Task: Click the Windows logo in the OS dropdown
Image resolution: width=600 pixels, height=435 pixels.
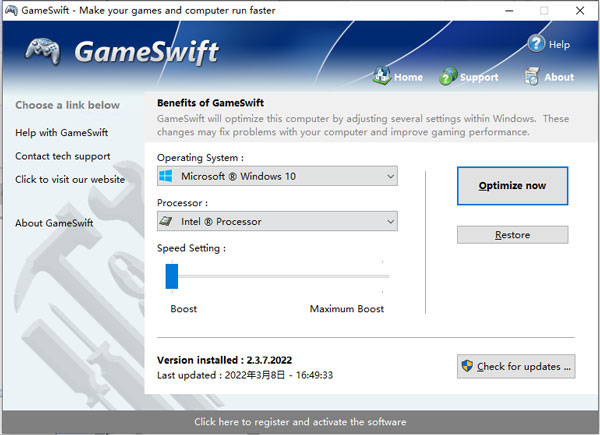Action: (x=166, y=176)
